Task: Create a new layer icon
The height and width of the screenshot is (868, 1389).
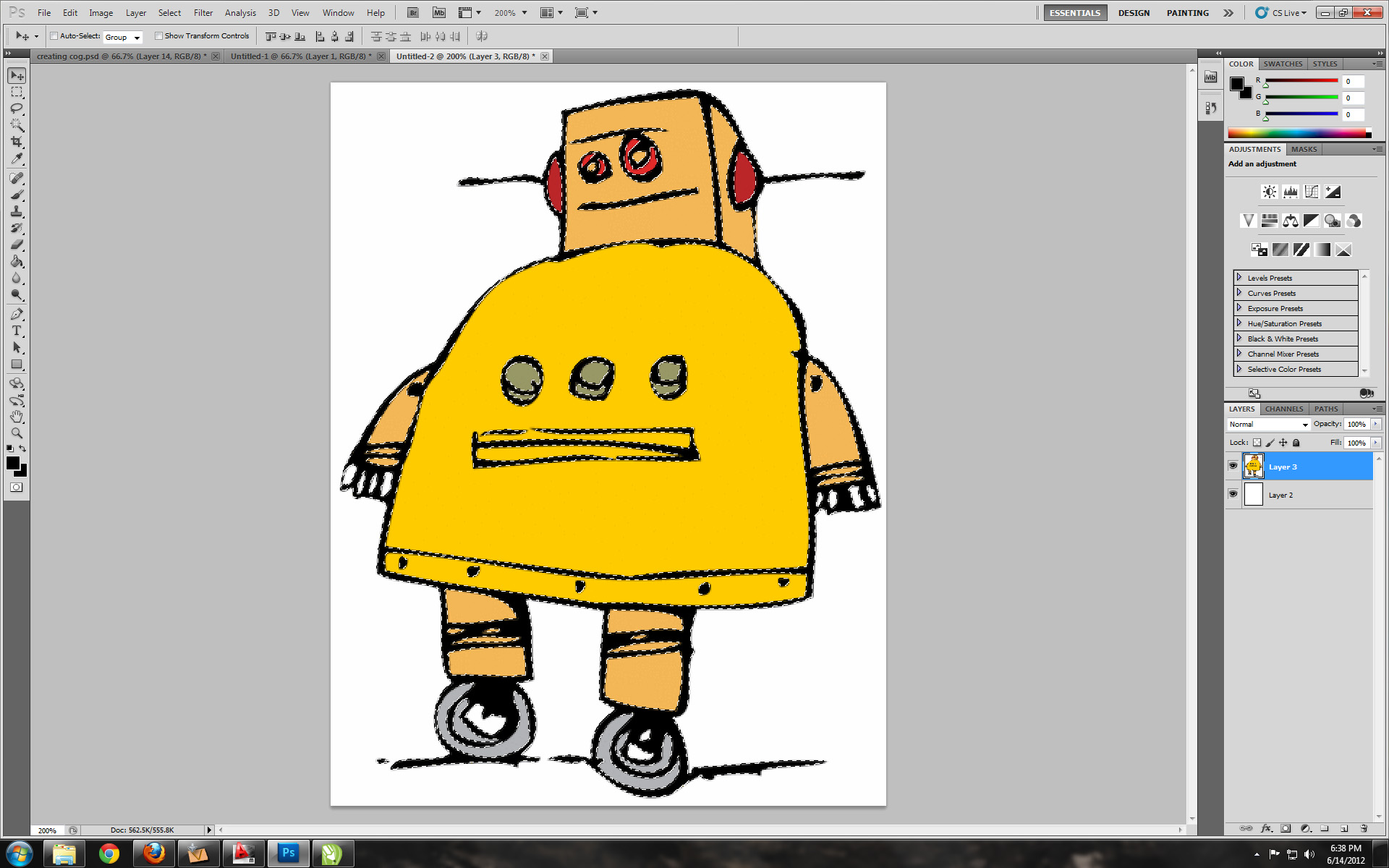Action: 1344,828
